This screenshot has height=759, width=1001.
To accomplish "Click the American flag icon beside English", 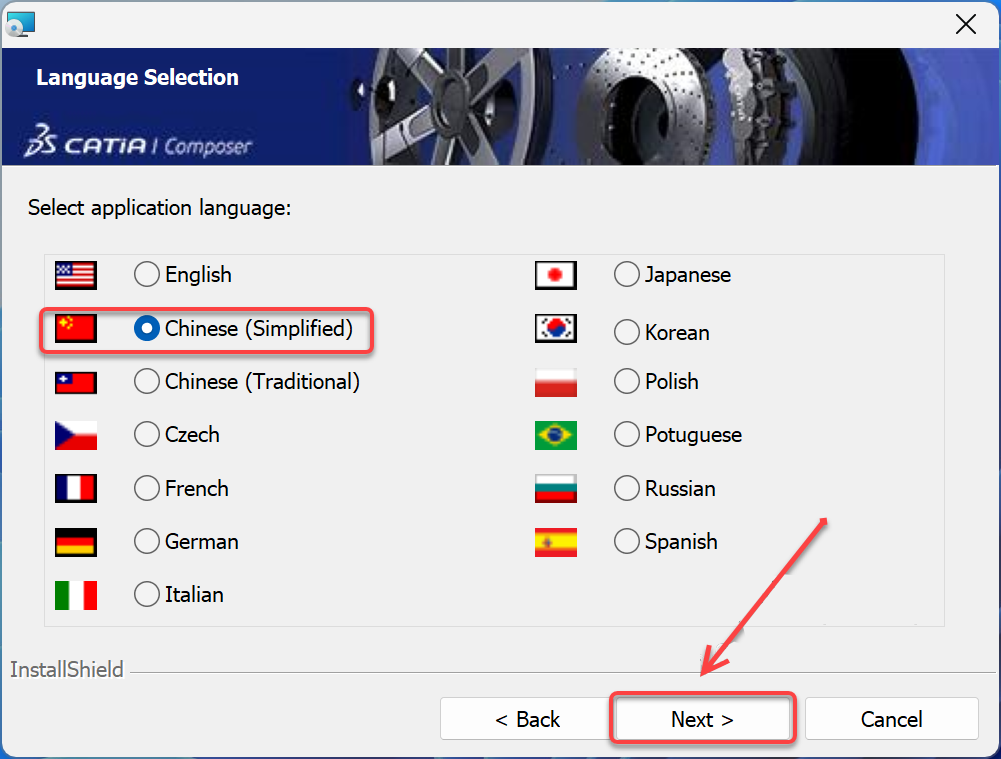I will point(74,275).
